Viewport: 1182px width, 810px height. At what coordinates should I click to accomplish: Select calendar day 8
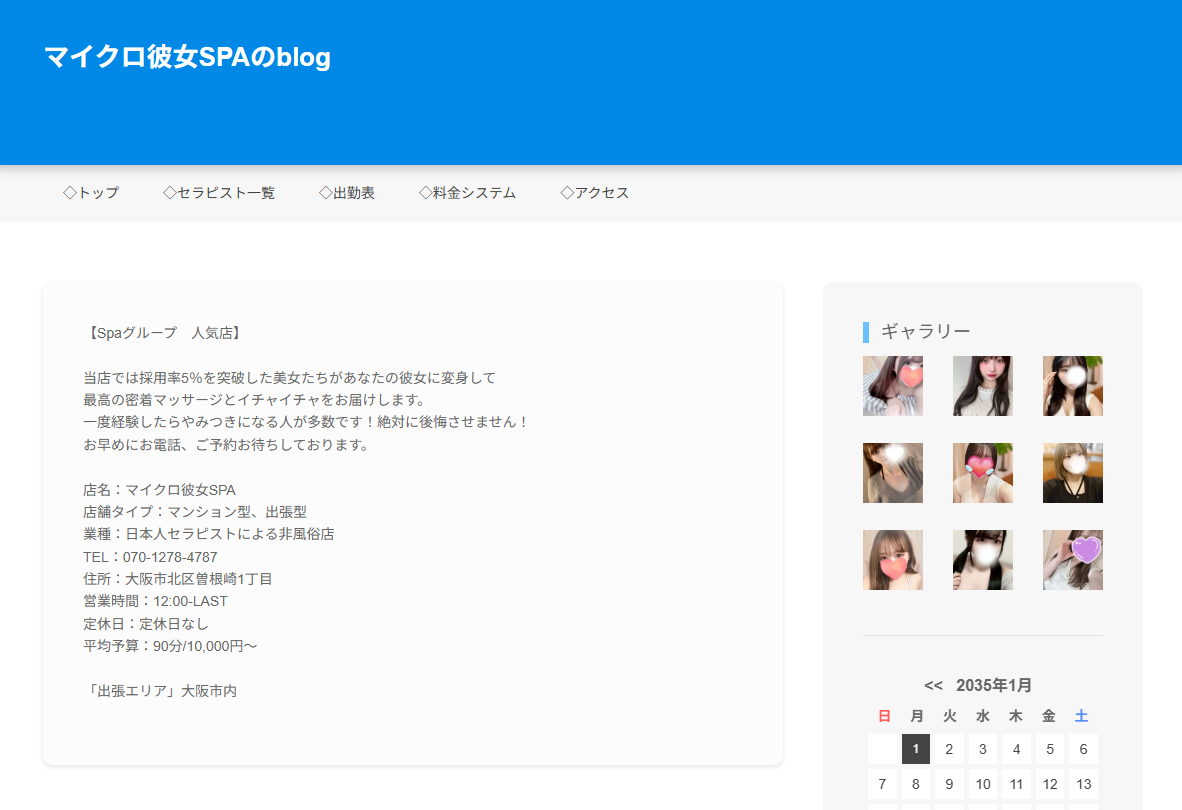pos(916,784)
